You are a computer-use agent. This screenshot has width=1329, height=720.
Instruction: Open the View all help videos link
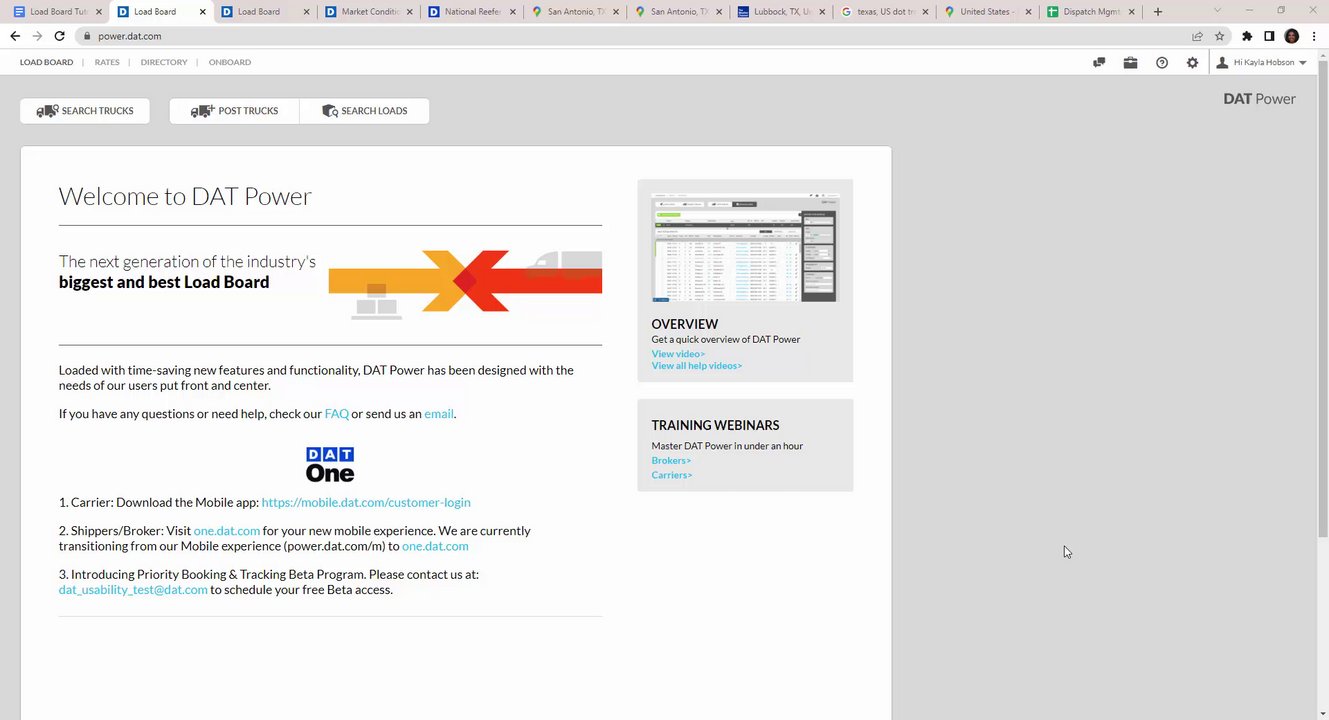pyautogui.click(x=697, y=366)
